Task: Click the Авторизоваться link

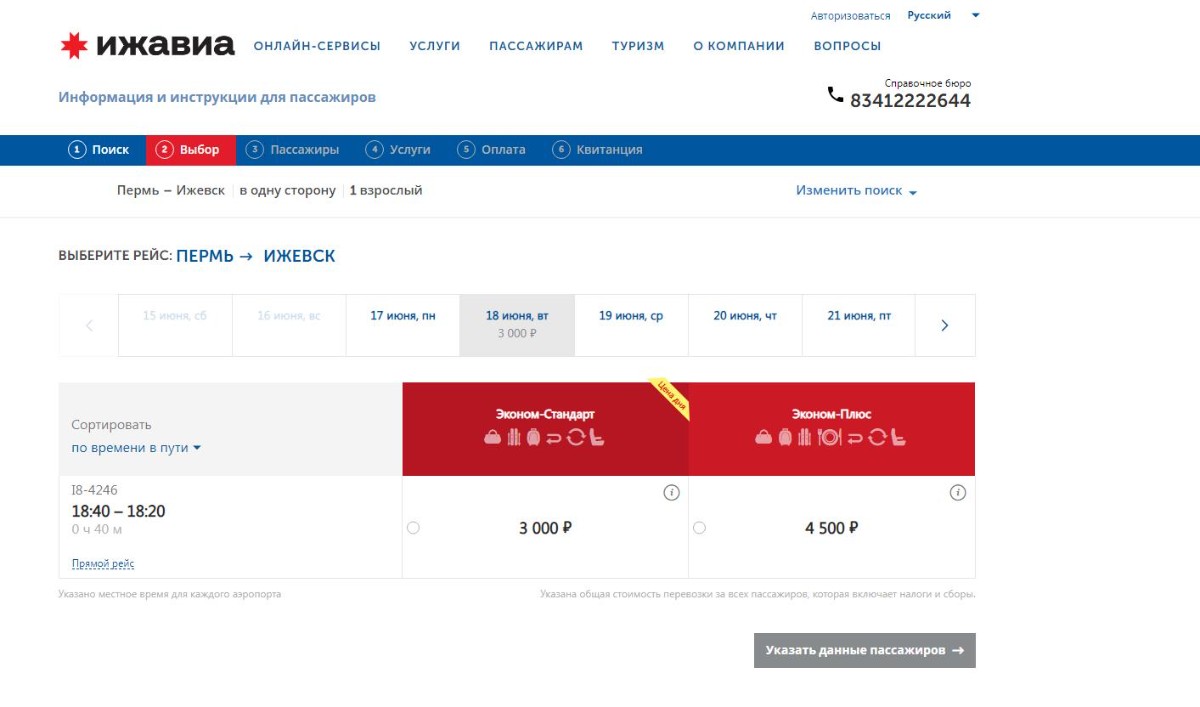Action: pos(850,16)
